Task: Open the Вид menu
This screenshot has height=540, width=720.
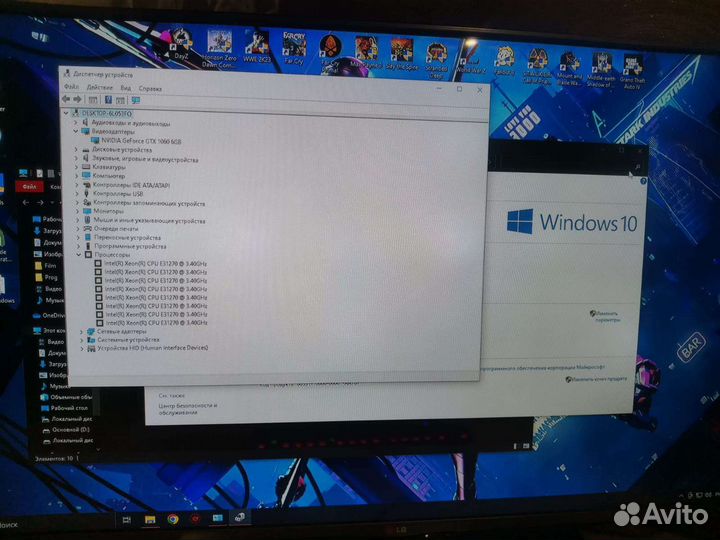Action: (x=126, y=88)
